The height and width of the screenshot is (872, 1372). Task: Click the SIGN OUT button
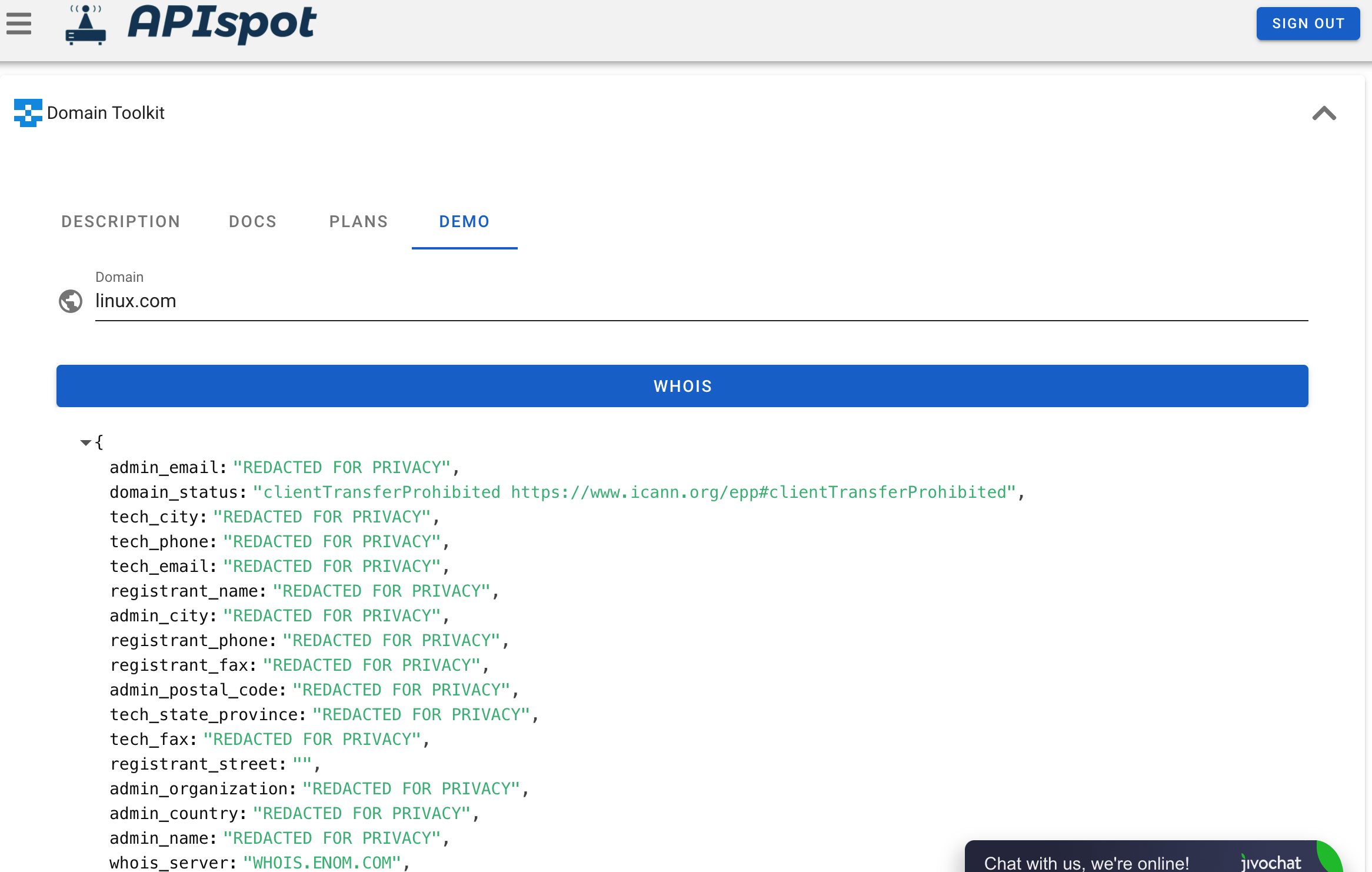(1308, 24)
